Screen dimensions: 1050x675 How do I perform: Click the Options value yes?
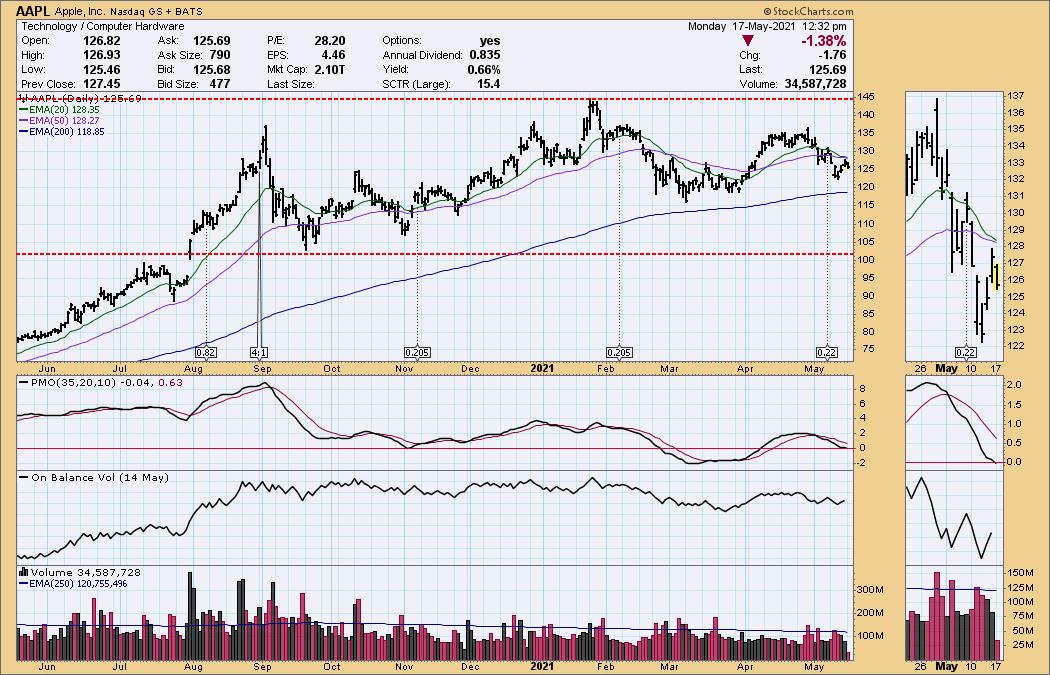click(x=490, y=41)
